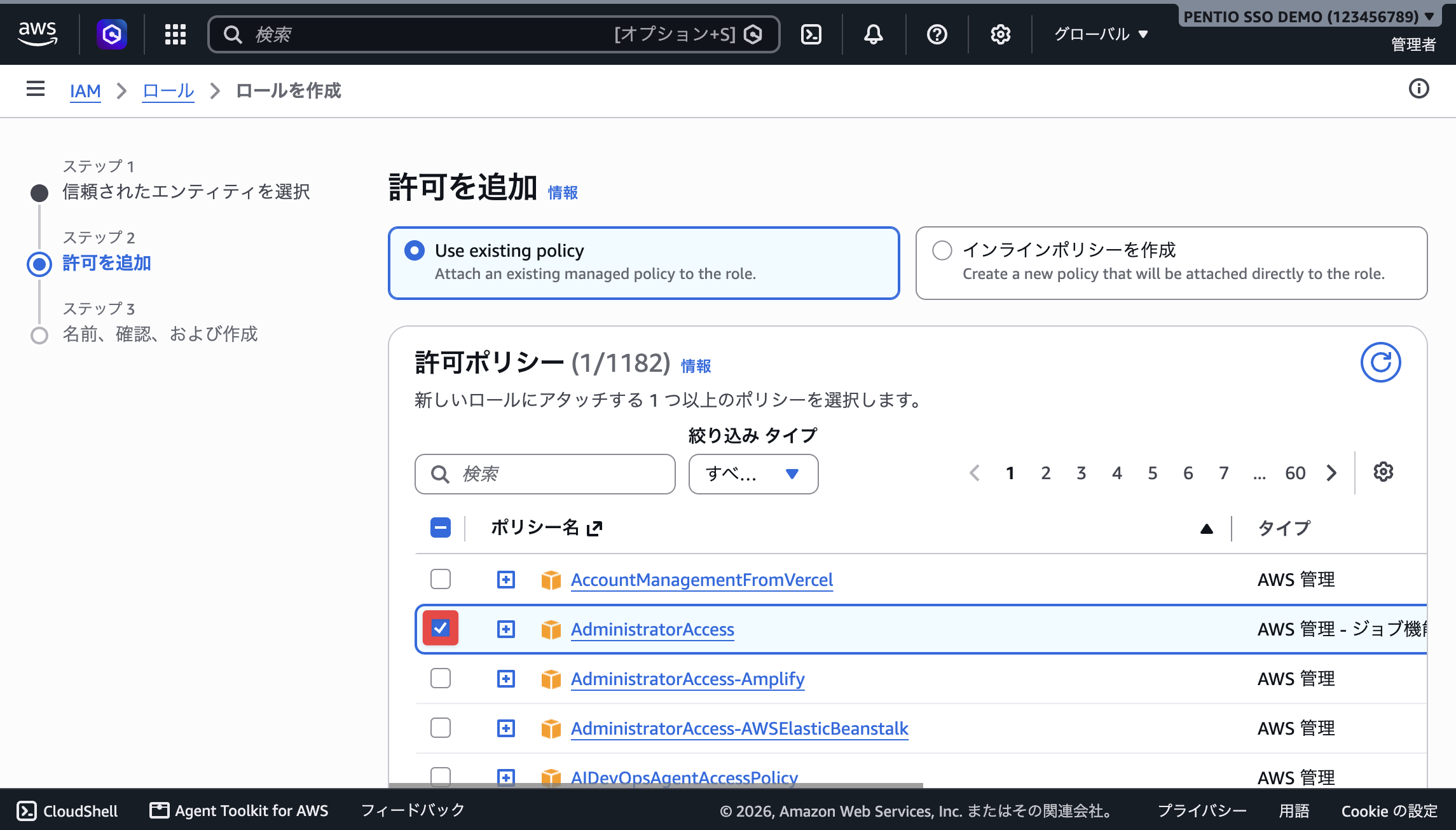Click the AdministratorAccess-AWSElasticBeanstalk policy box icon

click(551, 728)
